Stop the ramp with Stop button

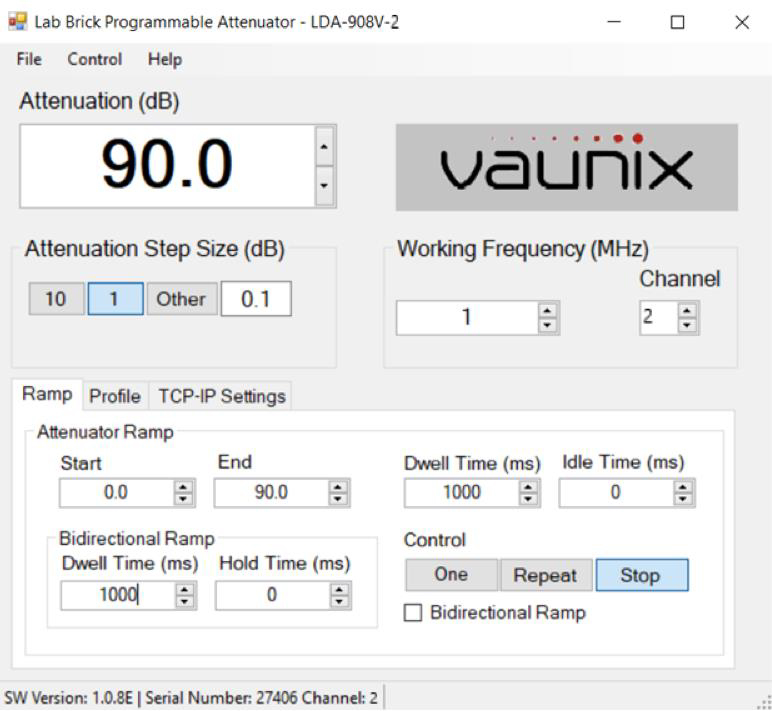click(642, 575)
